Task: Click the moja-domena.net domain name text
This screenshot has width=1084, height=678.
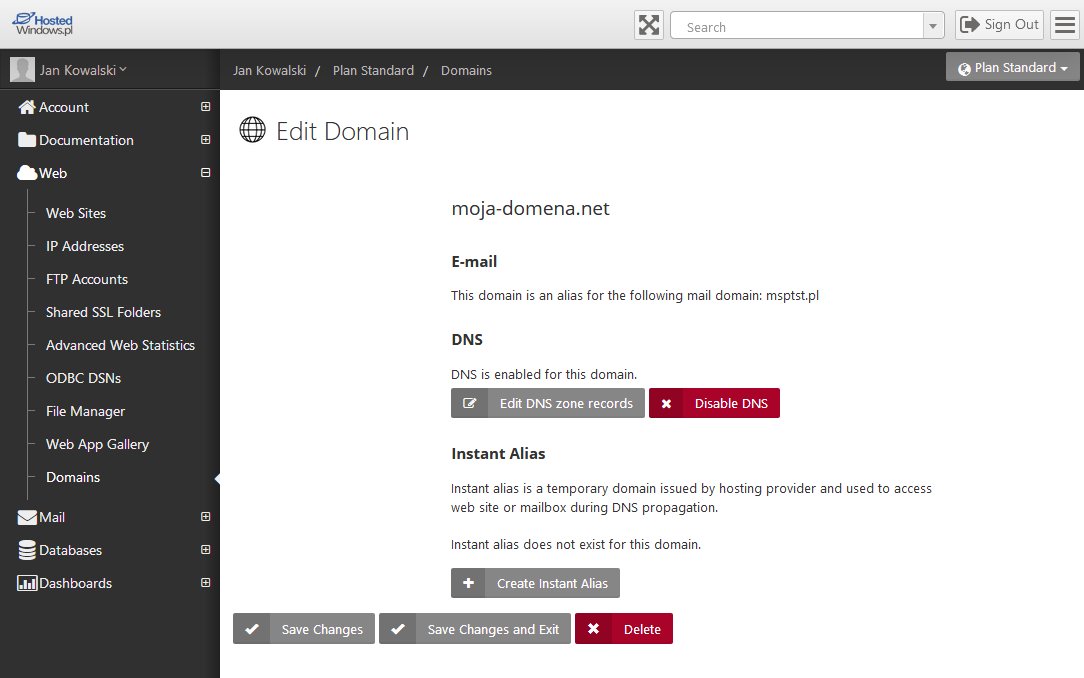Action: (530, 209)
